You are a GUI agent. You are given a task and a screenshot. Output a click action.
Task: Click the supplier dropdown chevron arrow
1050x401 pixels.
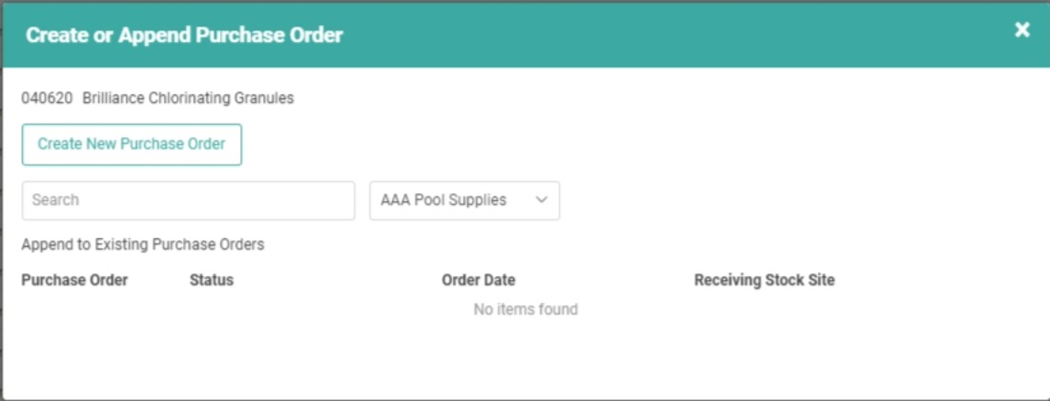[x=542, y=200]
